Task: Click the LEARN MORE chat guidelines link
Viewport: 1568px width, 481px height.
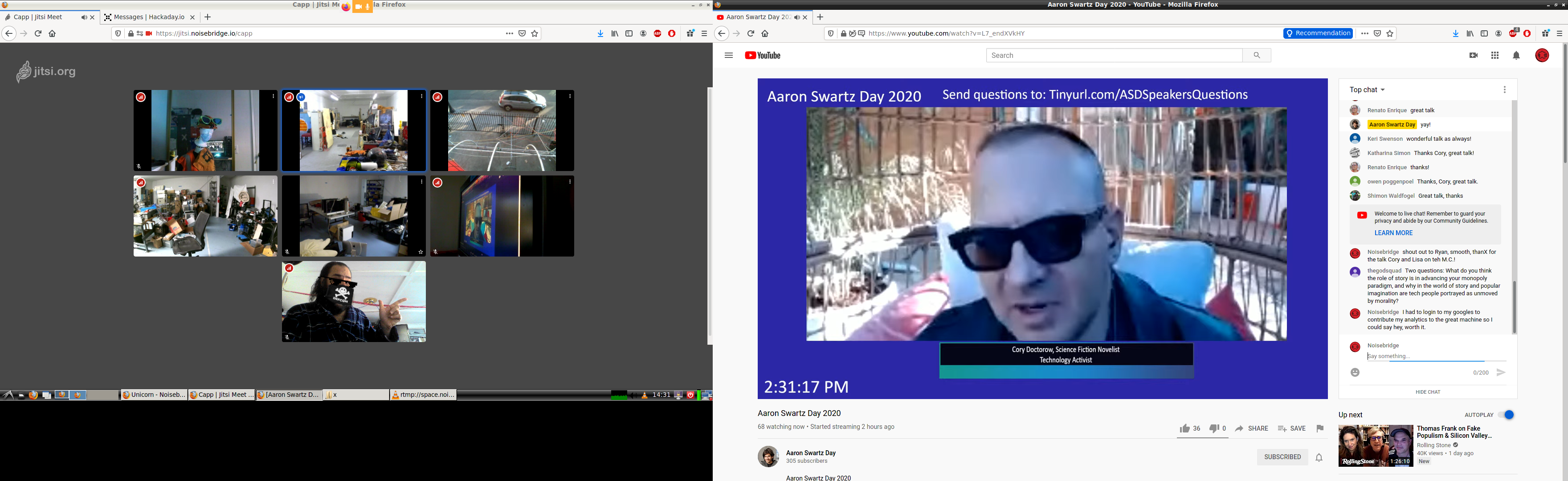Action: click(x=1393, y=232)
